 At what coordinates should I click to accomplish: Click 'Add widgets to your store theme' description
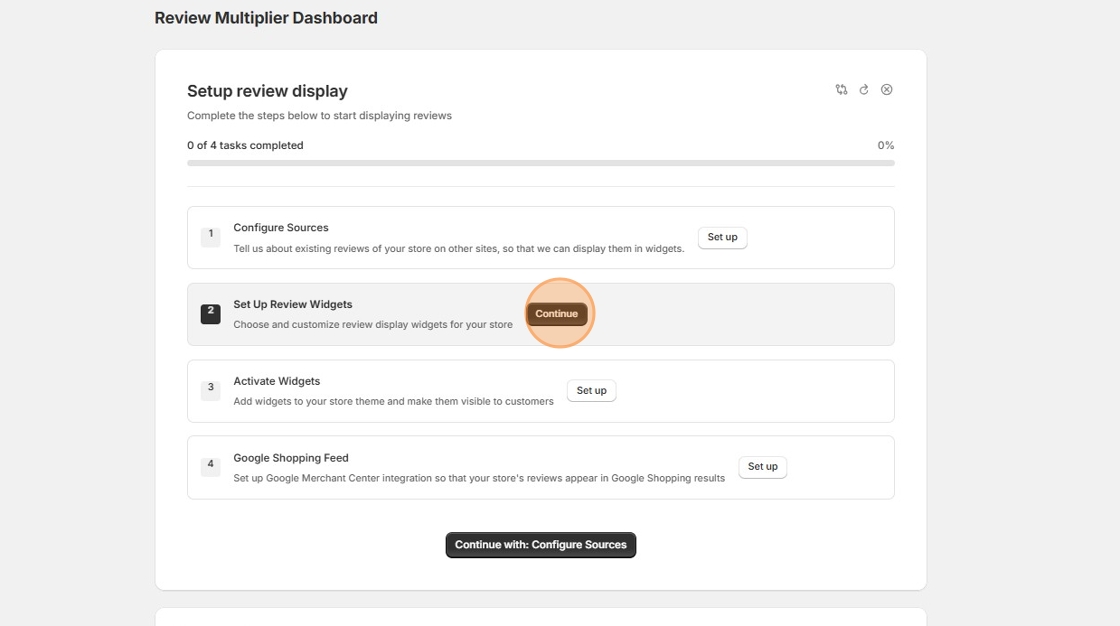[x=394, y=402]
